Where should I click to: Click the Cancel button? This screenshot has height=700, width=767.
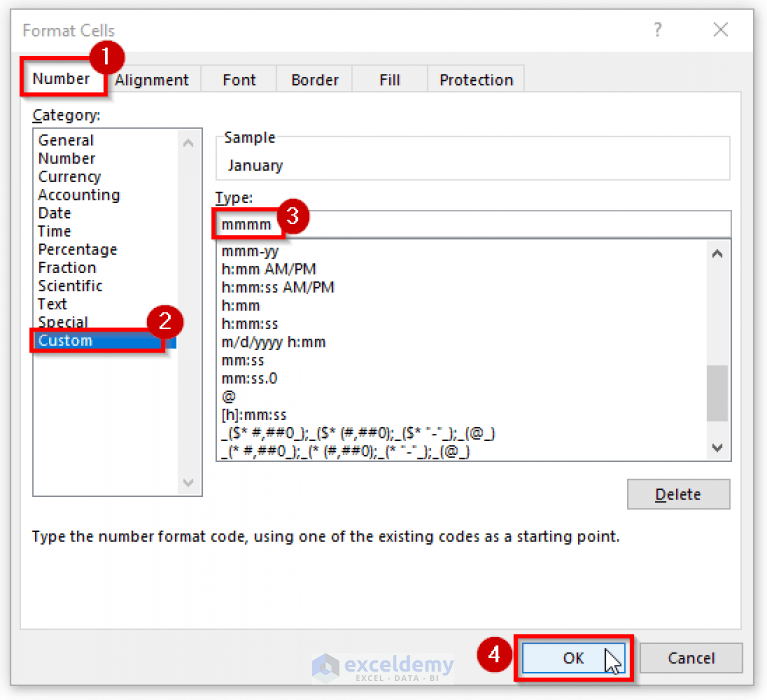(691, 658)
